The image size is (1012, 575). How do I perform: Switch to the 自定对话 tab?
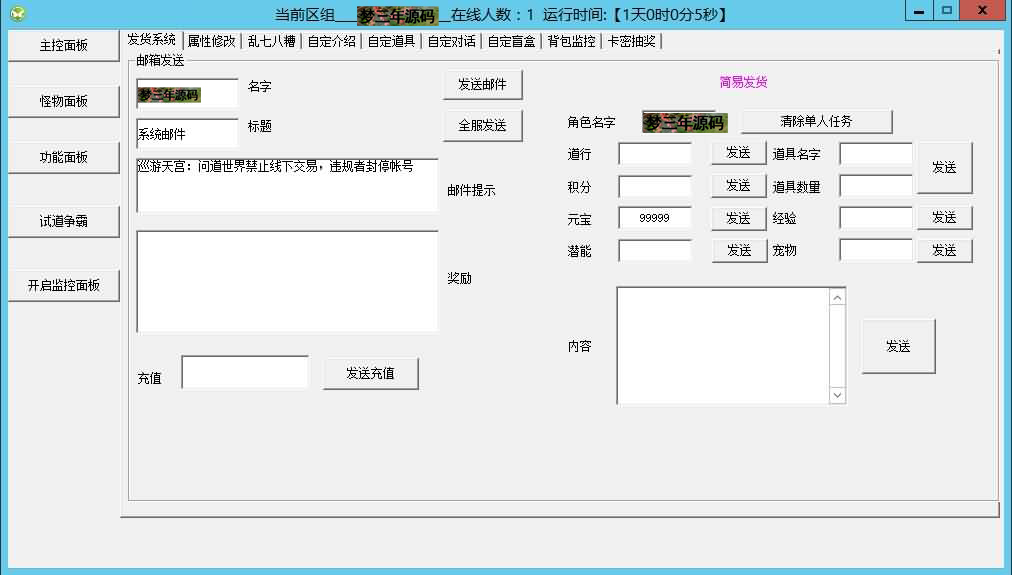point(452,41)
